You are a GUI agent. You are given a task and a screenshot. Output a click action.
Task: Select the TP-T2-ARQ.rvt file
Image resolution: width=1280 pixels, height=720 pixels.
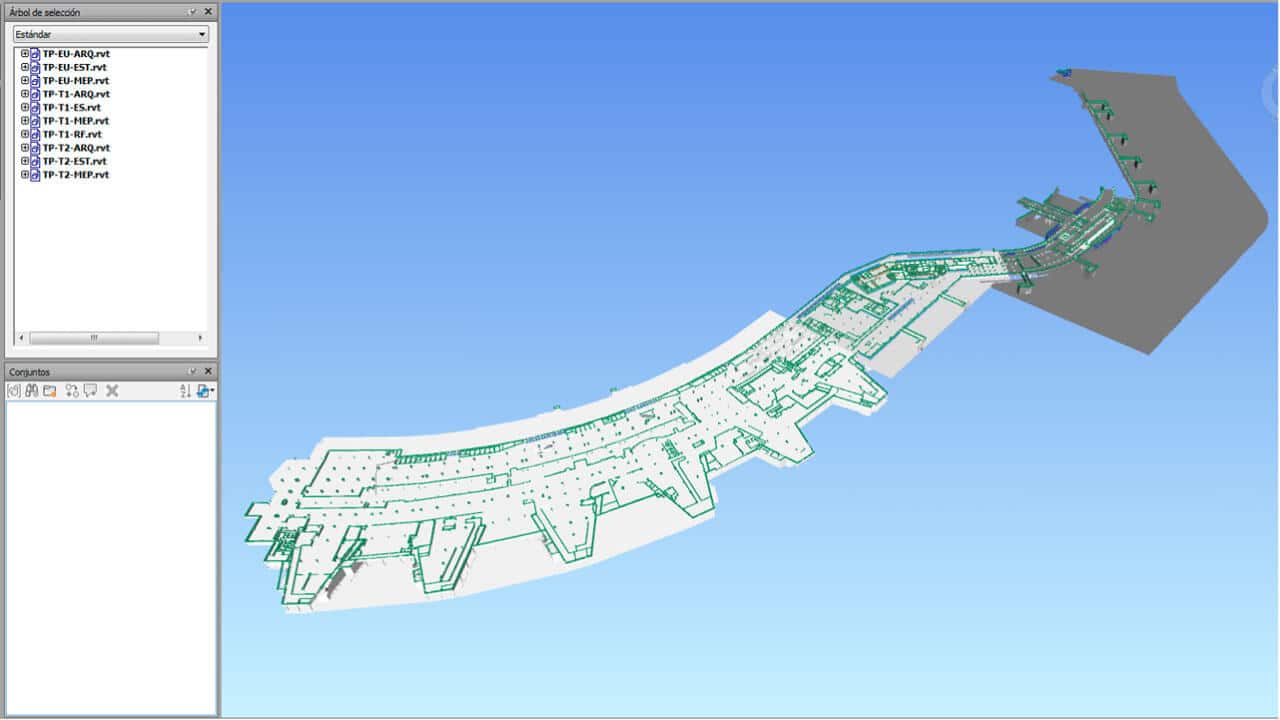(x=75, y=148)
